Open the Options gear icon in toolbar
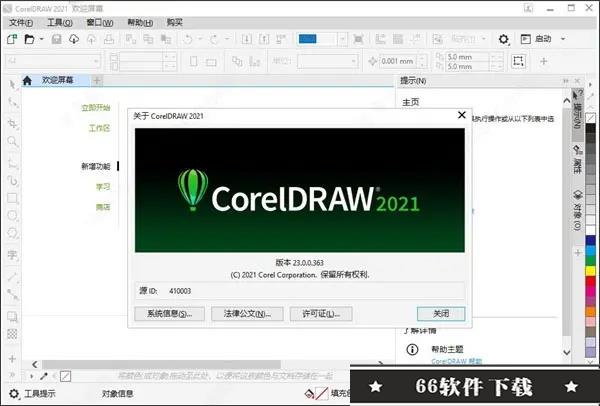600x406 pixels. 504,39
